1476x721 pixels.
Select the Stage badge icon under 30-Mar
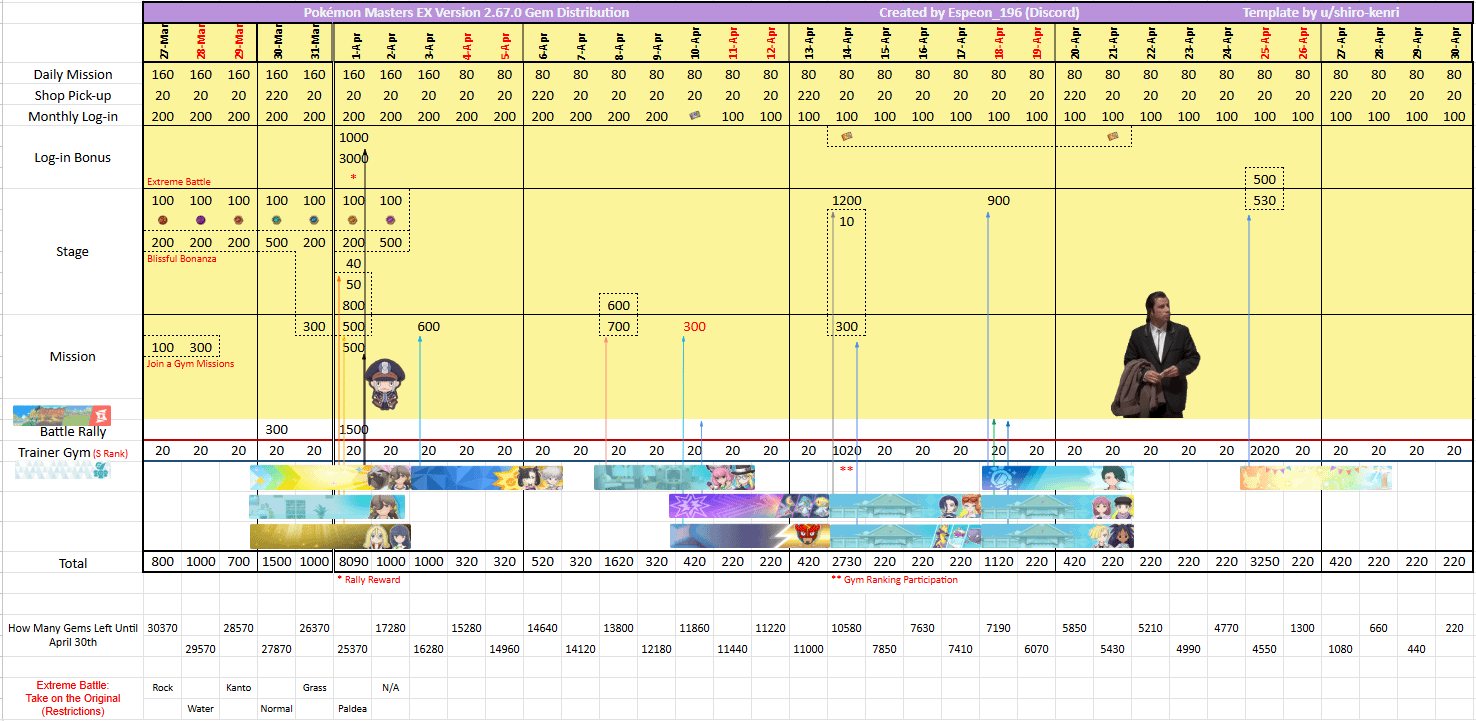[x=277, y=220]
